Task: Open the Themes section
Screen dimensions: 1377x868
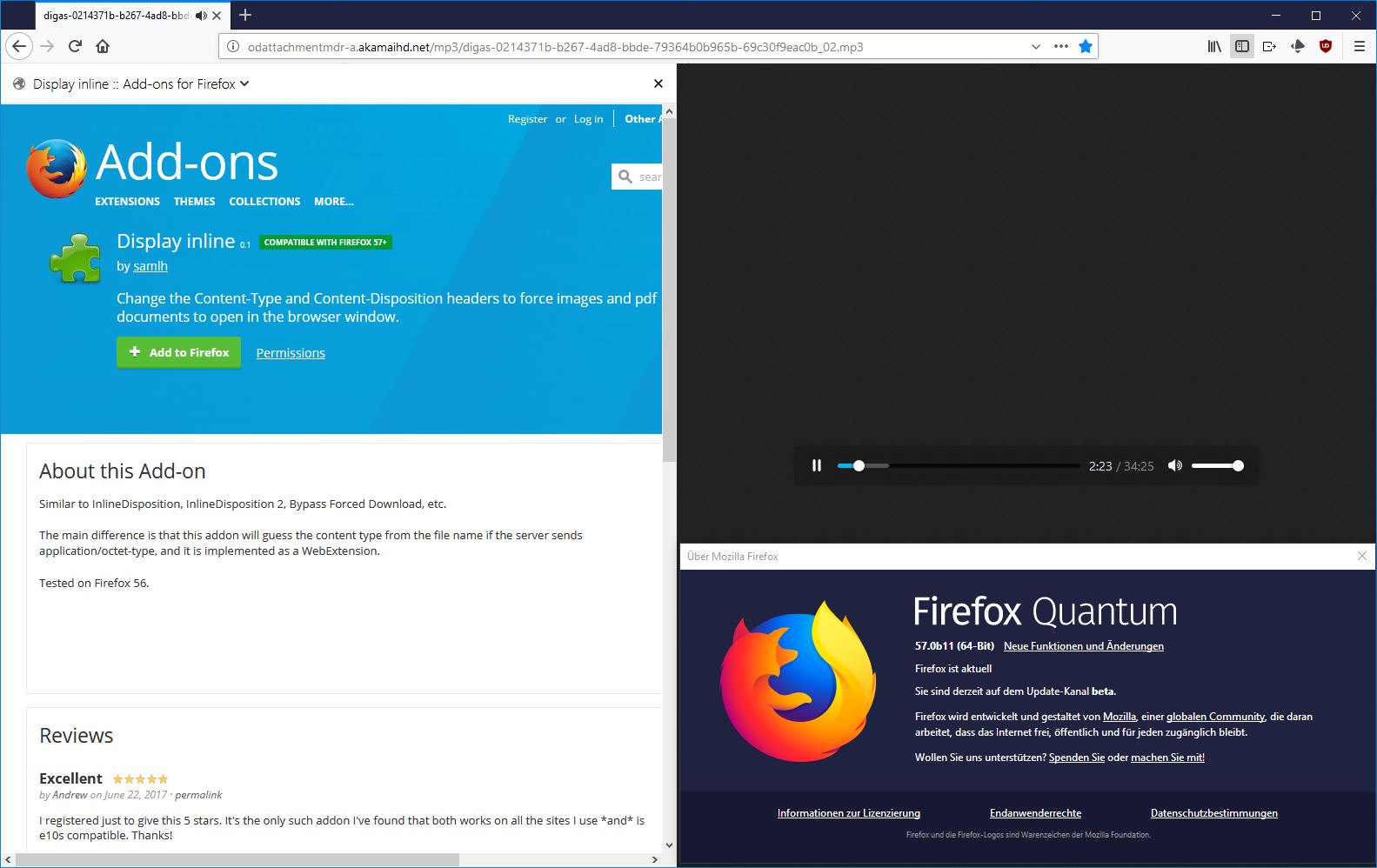Action: click(194, 202)
